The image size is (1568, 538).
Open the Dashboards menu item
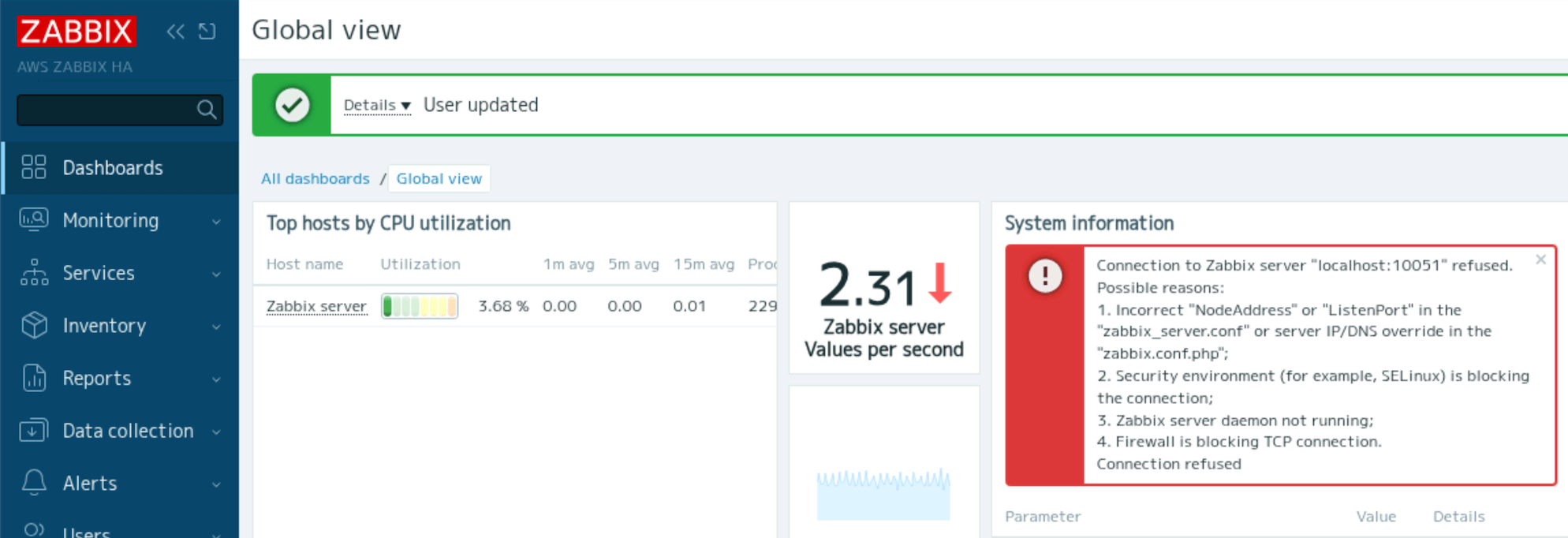pyautogui.click(x=113, y=168)
